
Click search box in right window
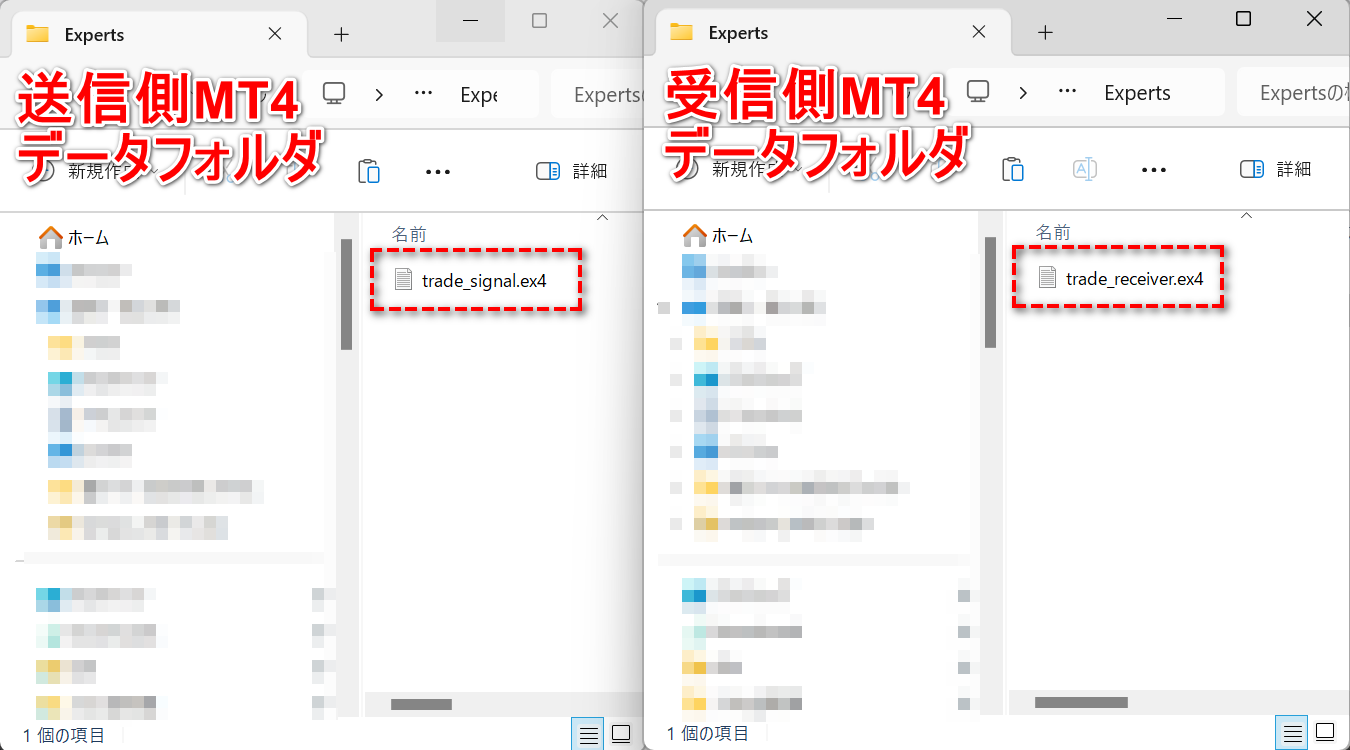(x=1293, y=93)
